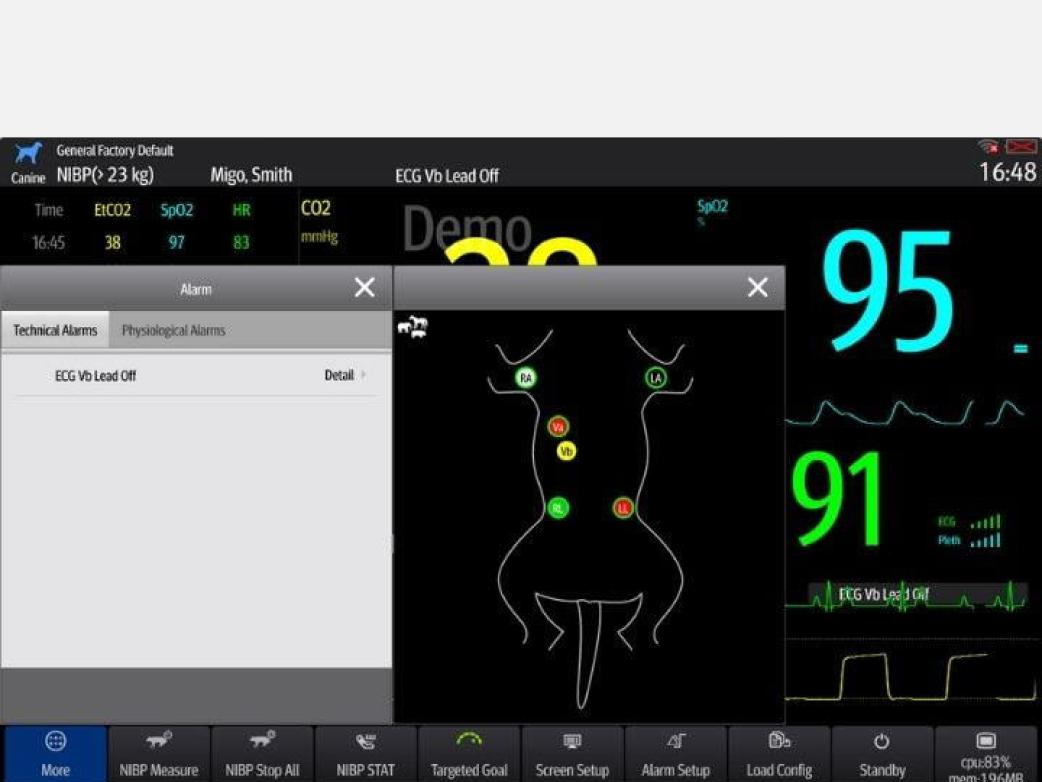Open Alarm Setup

tap(676, 753)
